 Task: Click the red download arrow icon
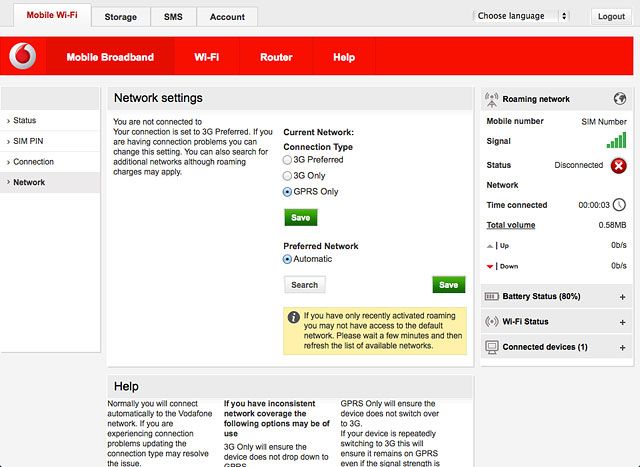(x=490, y=267)
